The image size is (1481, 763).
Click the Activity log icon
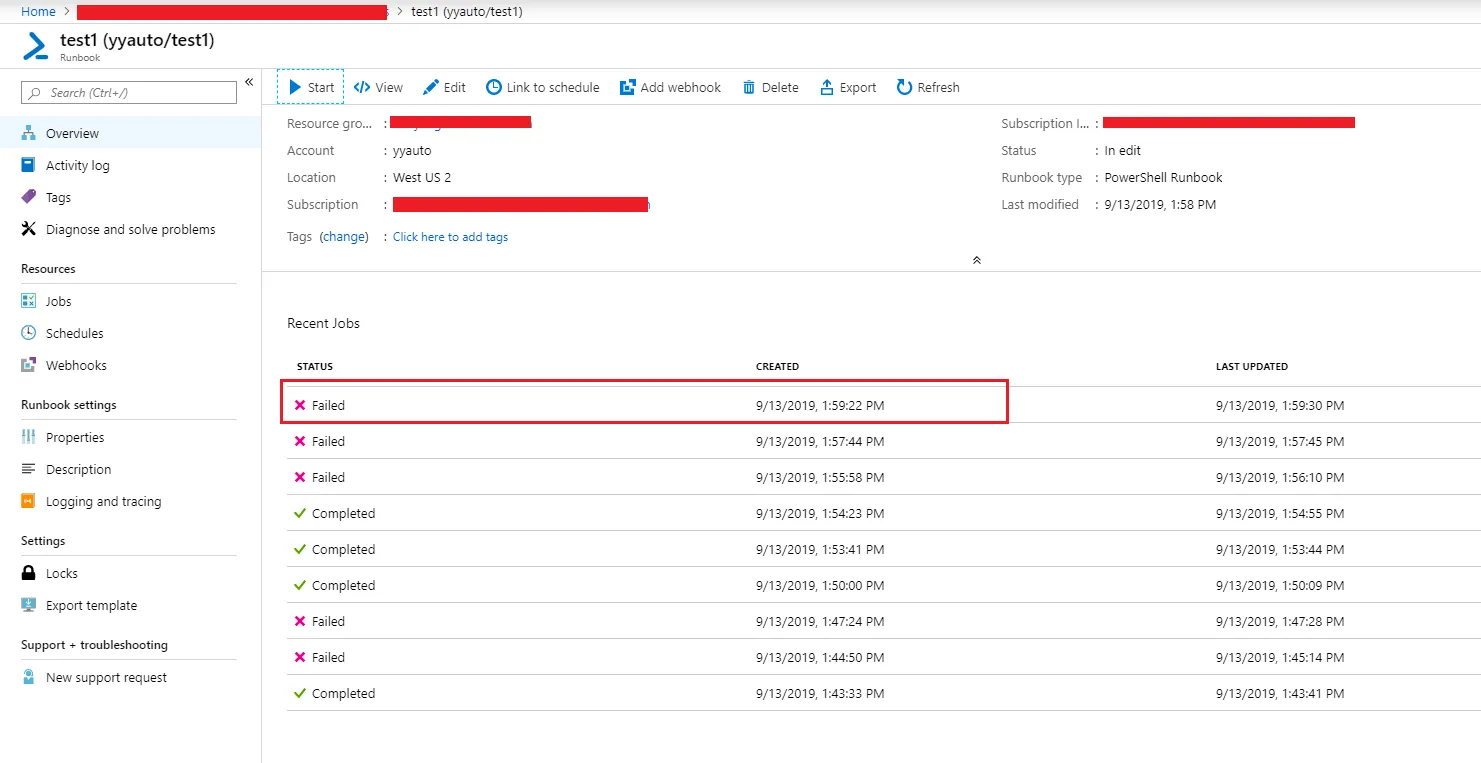pos(29,165)
